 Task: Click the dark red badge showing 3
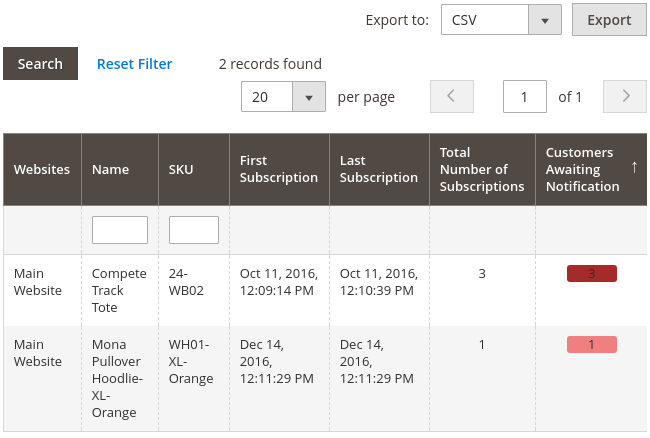coord(591,274)
